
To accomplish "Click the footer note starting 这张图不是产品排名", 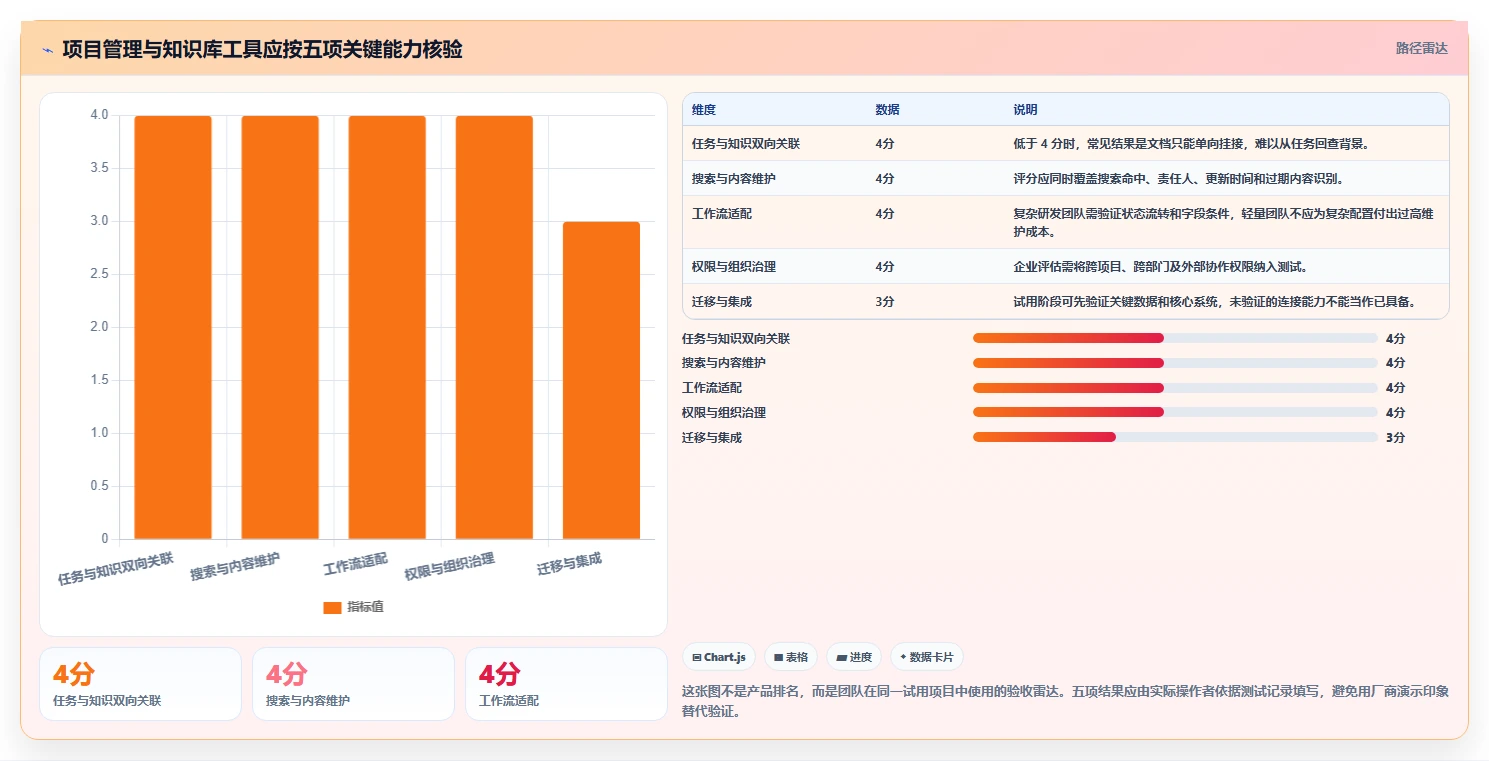I will [1065, 702].
